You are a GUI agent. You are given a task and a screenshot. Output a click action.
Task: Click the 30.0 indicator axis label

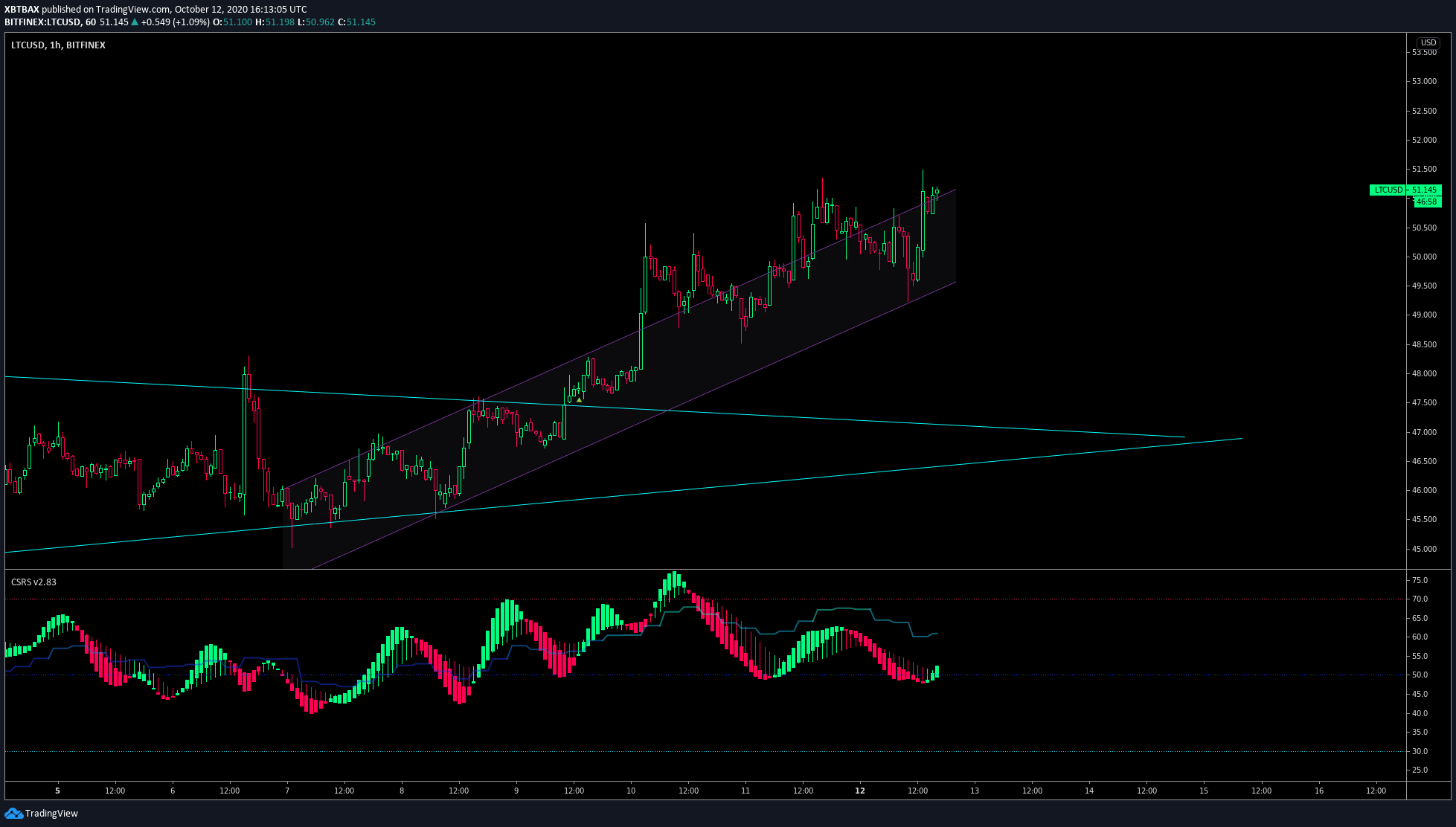1420,751
